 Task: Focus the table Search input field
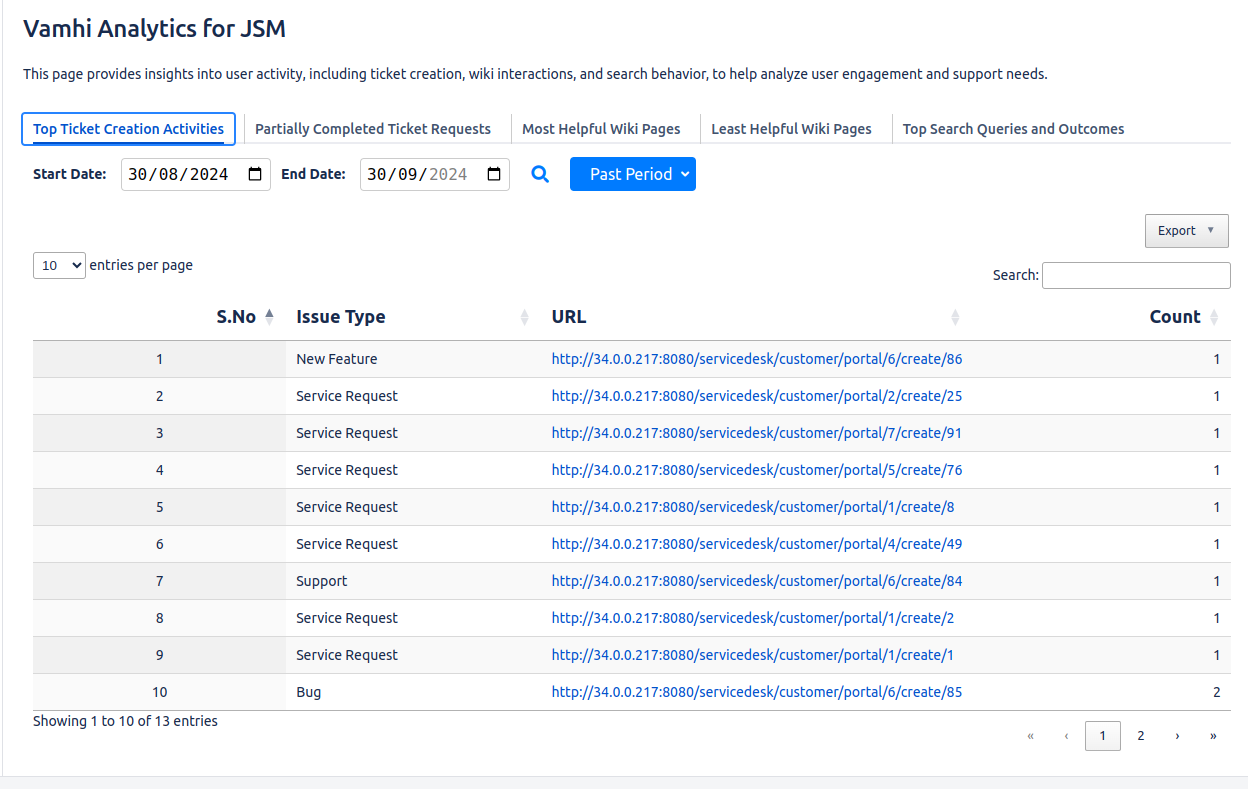[1136, 276]
